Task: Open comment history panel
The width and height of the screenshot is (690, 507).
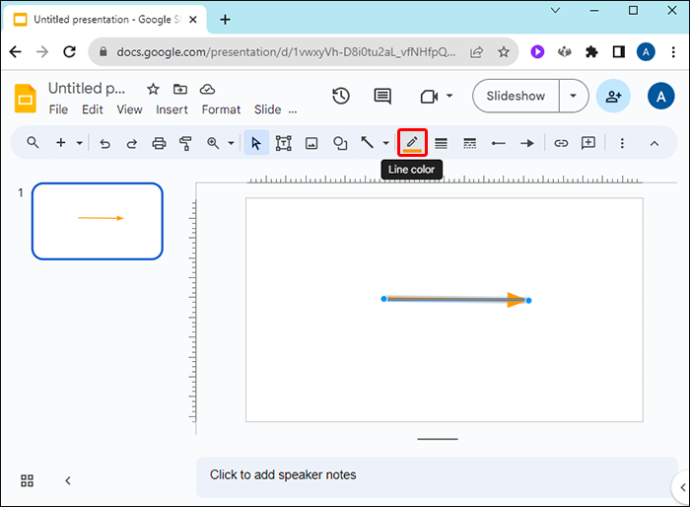Action: [382, 96]
